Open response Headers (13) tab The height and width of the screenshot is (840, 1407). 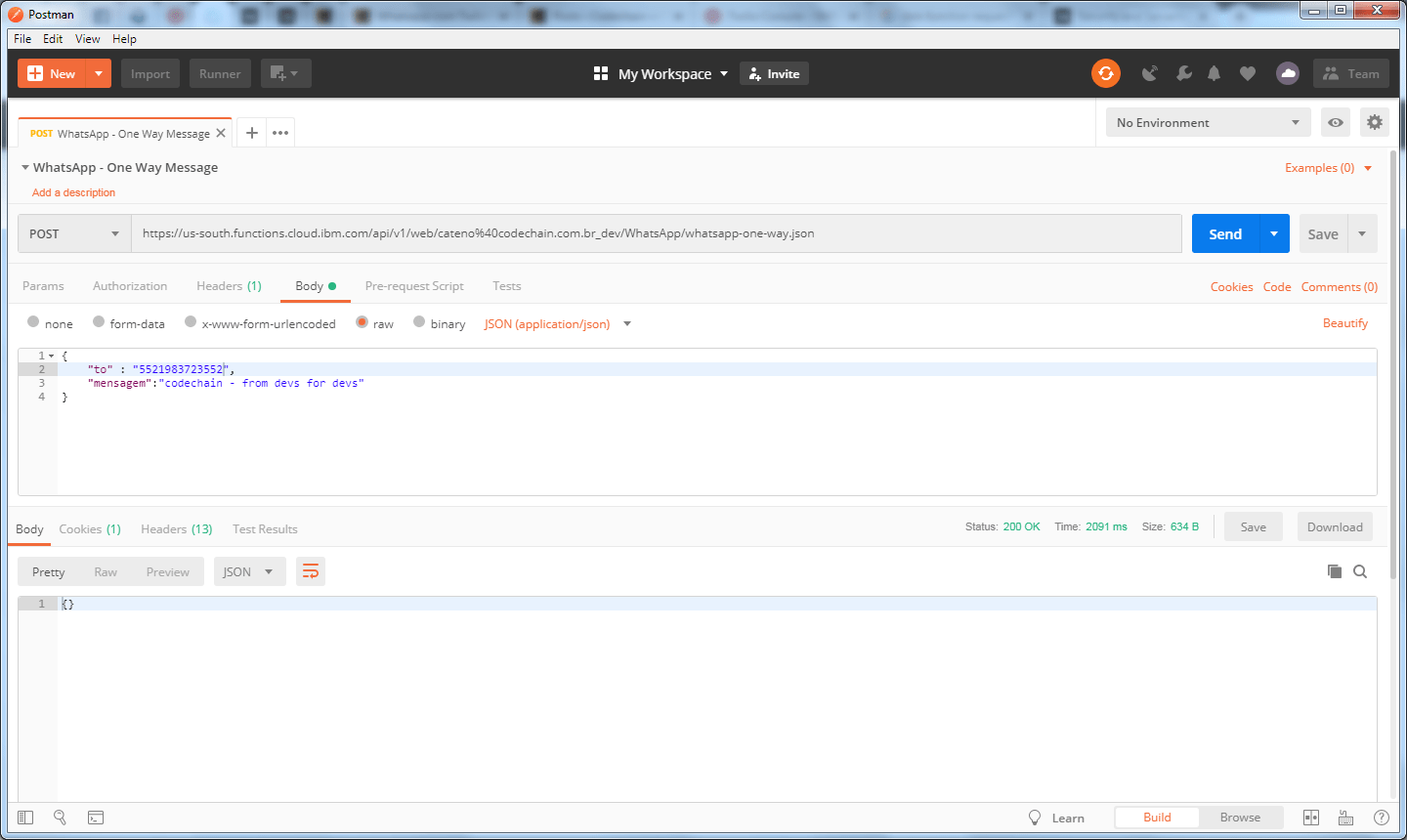pos(176,528)
